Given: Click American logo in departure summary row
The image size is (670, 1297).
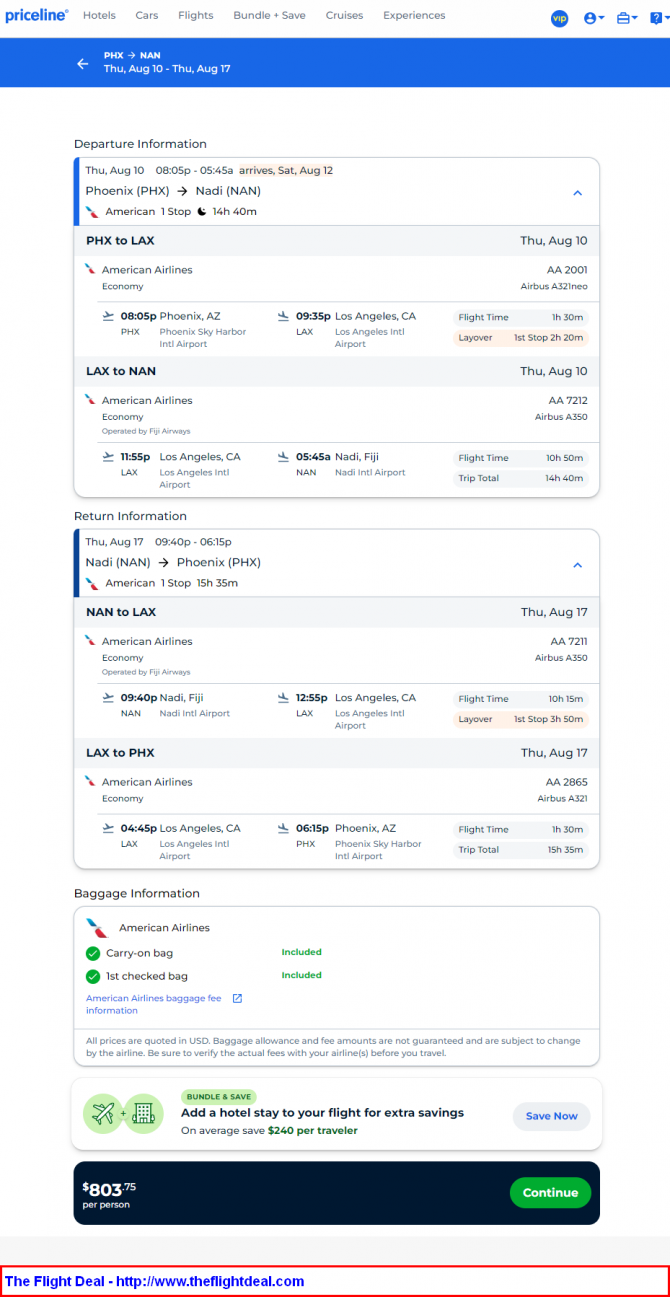Looking at the screenshot, I should (92, 212).
